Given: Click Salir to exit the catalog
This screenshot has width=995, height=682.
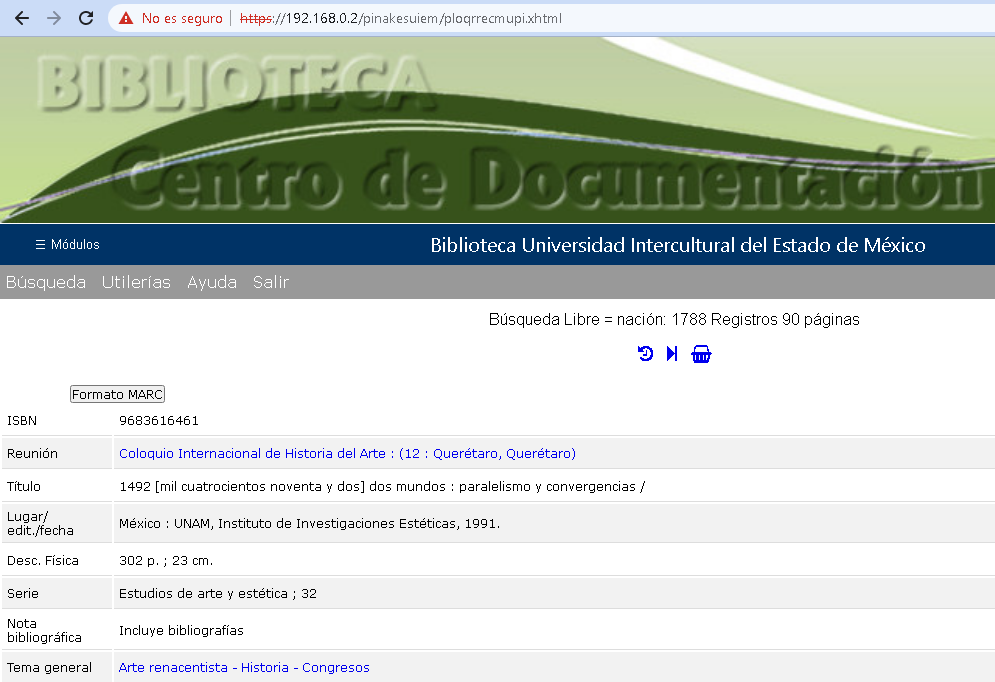Looking at the screenshot, I should (x=271, y=282).
